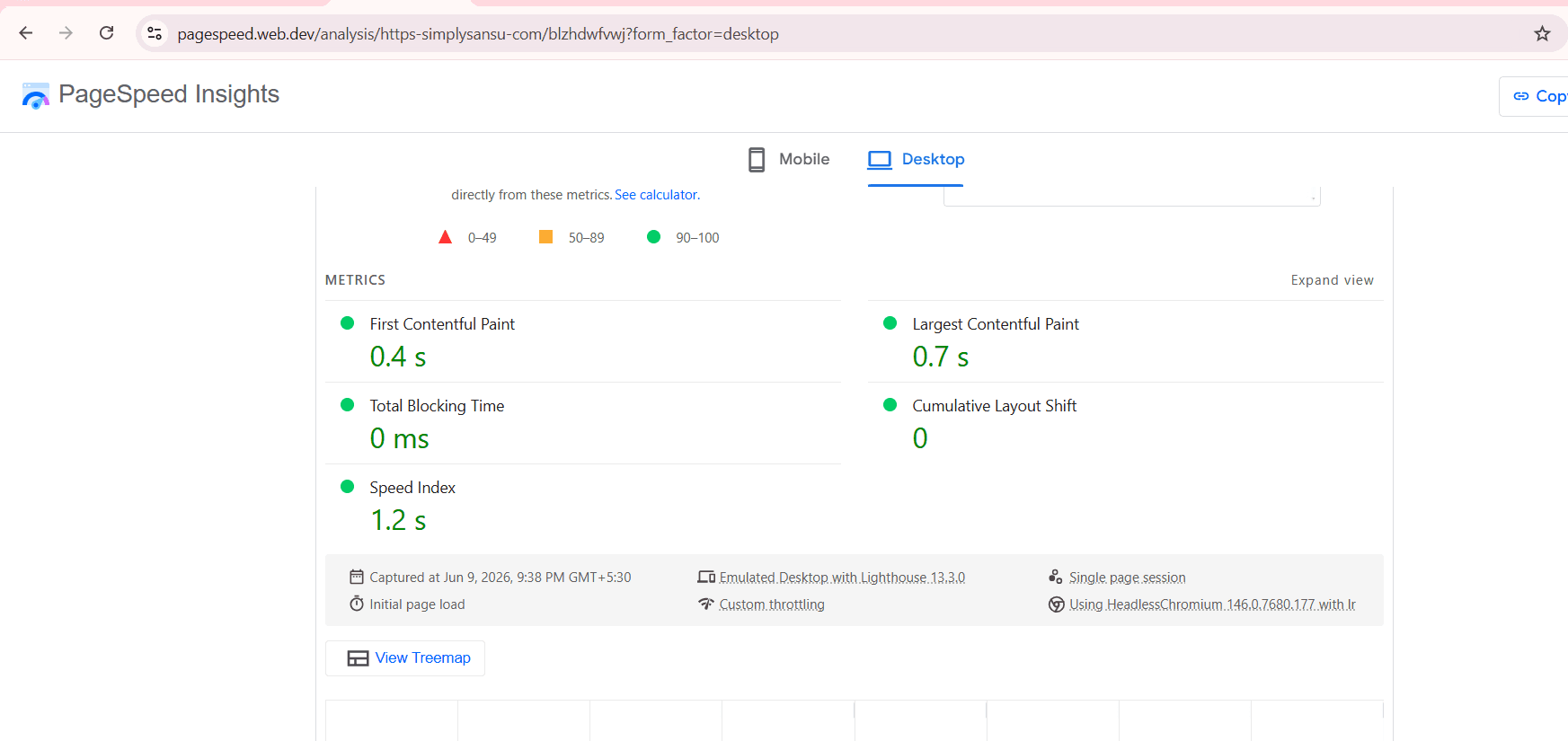Click the Captured at Jun 9, 2026 text
Screen dimensions: 1568x741
click(501, 578)
